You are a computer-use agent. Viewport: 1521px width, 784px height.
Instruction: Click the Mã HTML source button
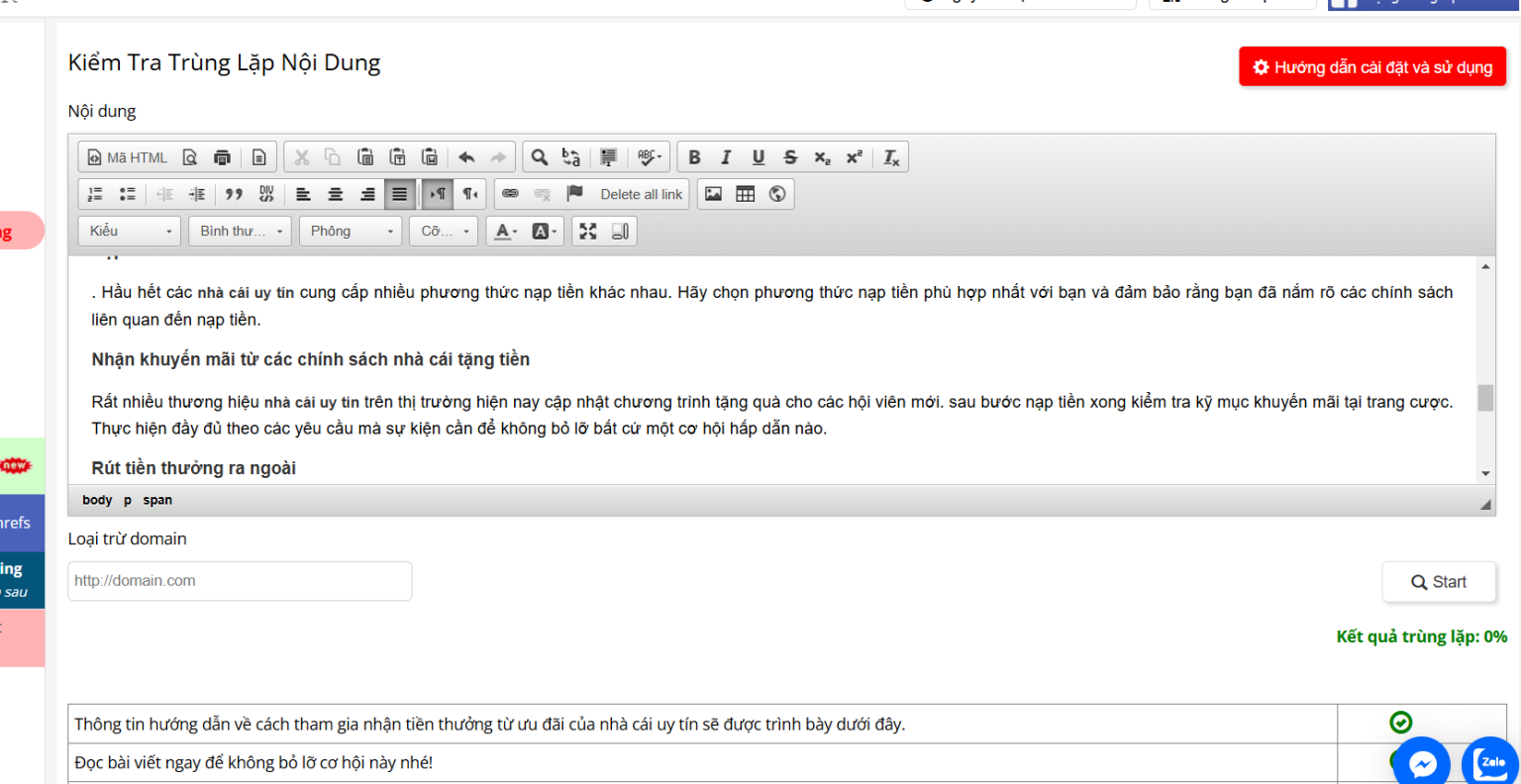click(128, 157)
